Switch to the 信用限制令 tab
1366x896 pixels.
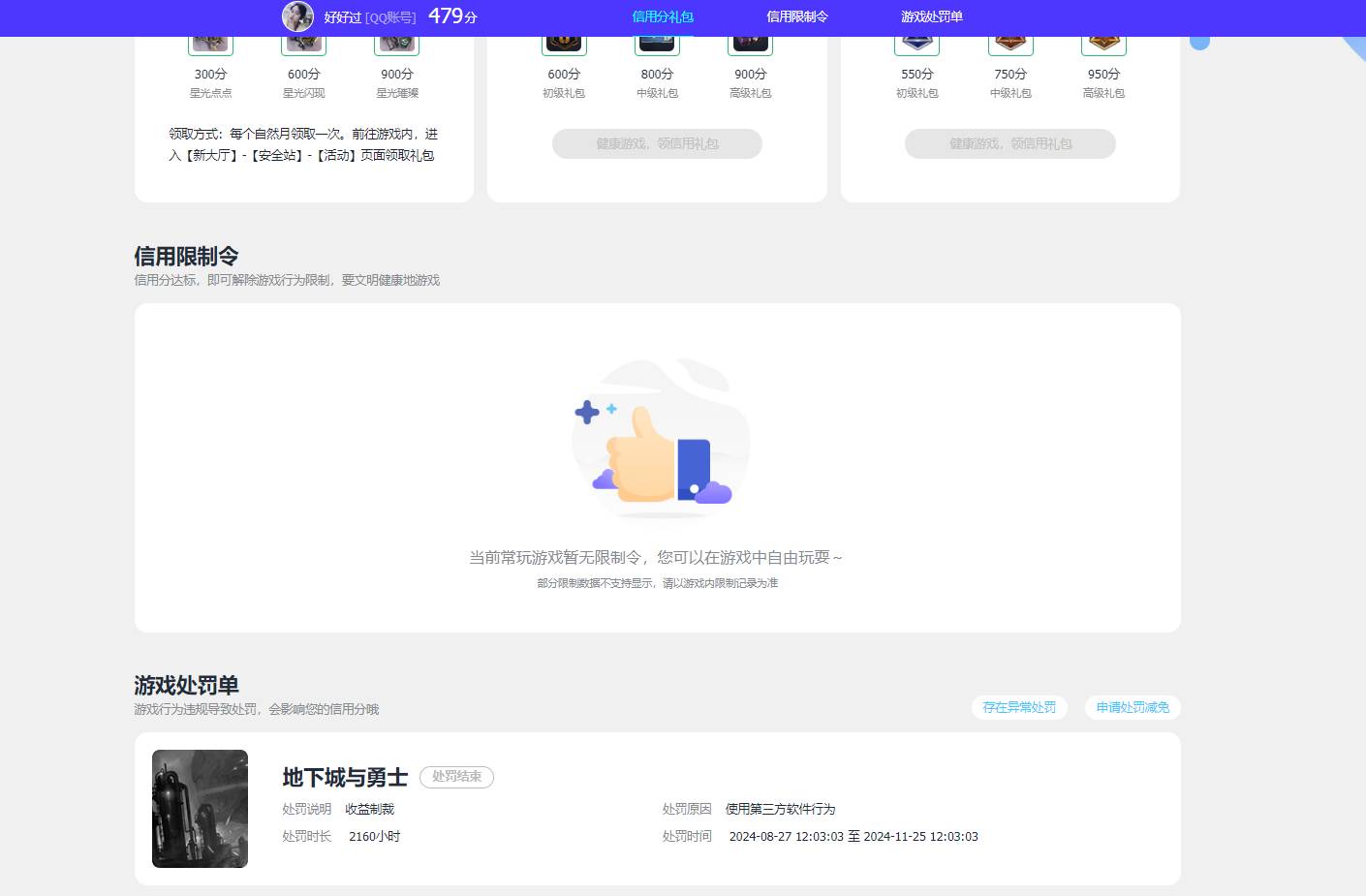point(795,16)
